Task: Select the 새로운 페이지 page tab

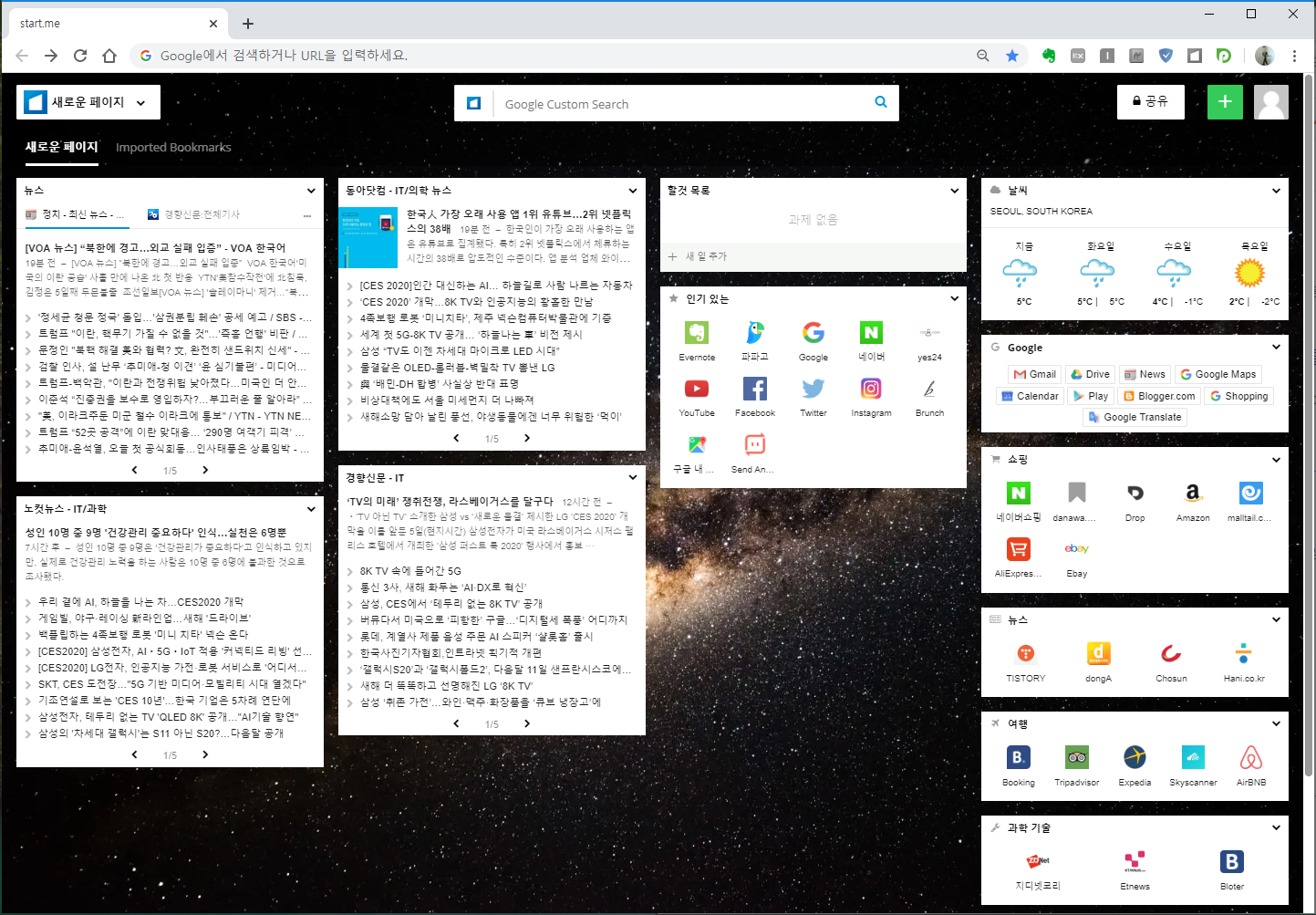Action: [x=61, y=147]
